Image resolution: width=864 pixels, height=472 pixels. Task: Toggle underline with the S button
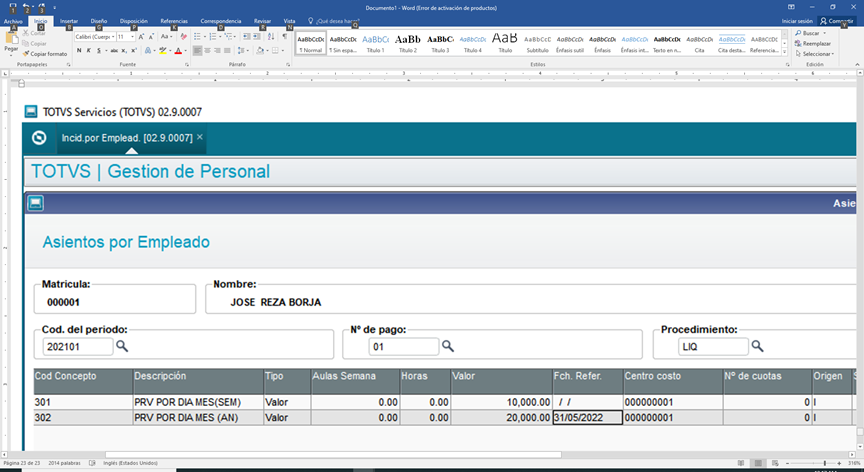pyautogui.click(x=99, y=51)
